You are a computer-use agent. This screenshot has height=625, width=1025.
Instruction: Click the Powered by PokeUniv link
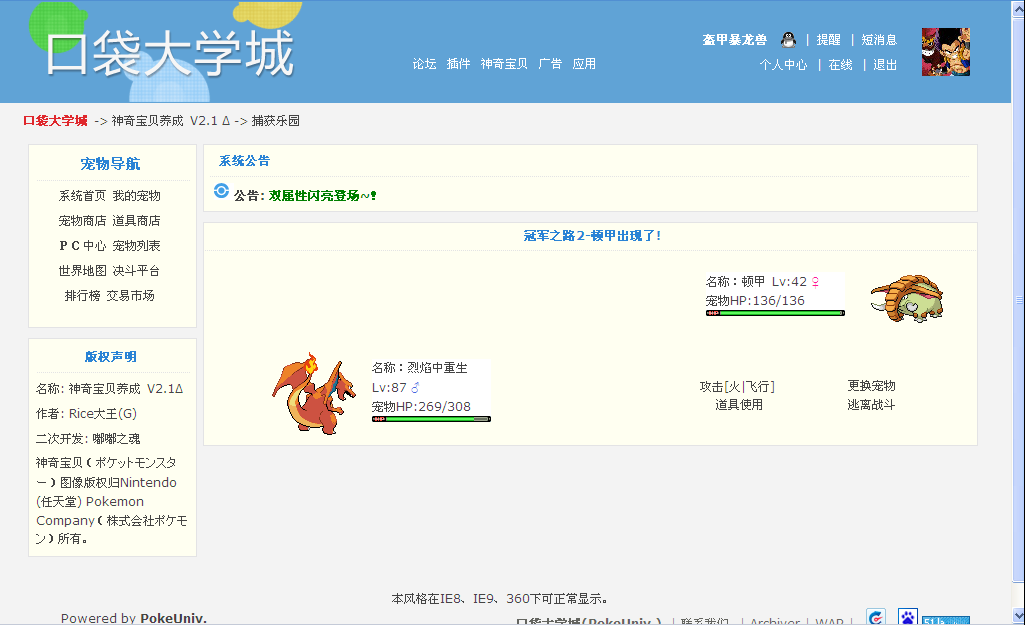[x=134, y=618]
